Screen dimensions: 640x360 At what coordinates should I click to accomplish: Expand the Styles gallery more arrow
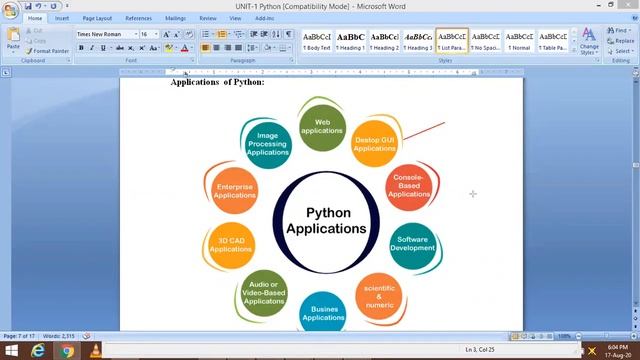pos(574,49)
